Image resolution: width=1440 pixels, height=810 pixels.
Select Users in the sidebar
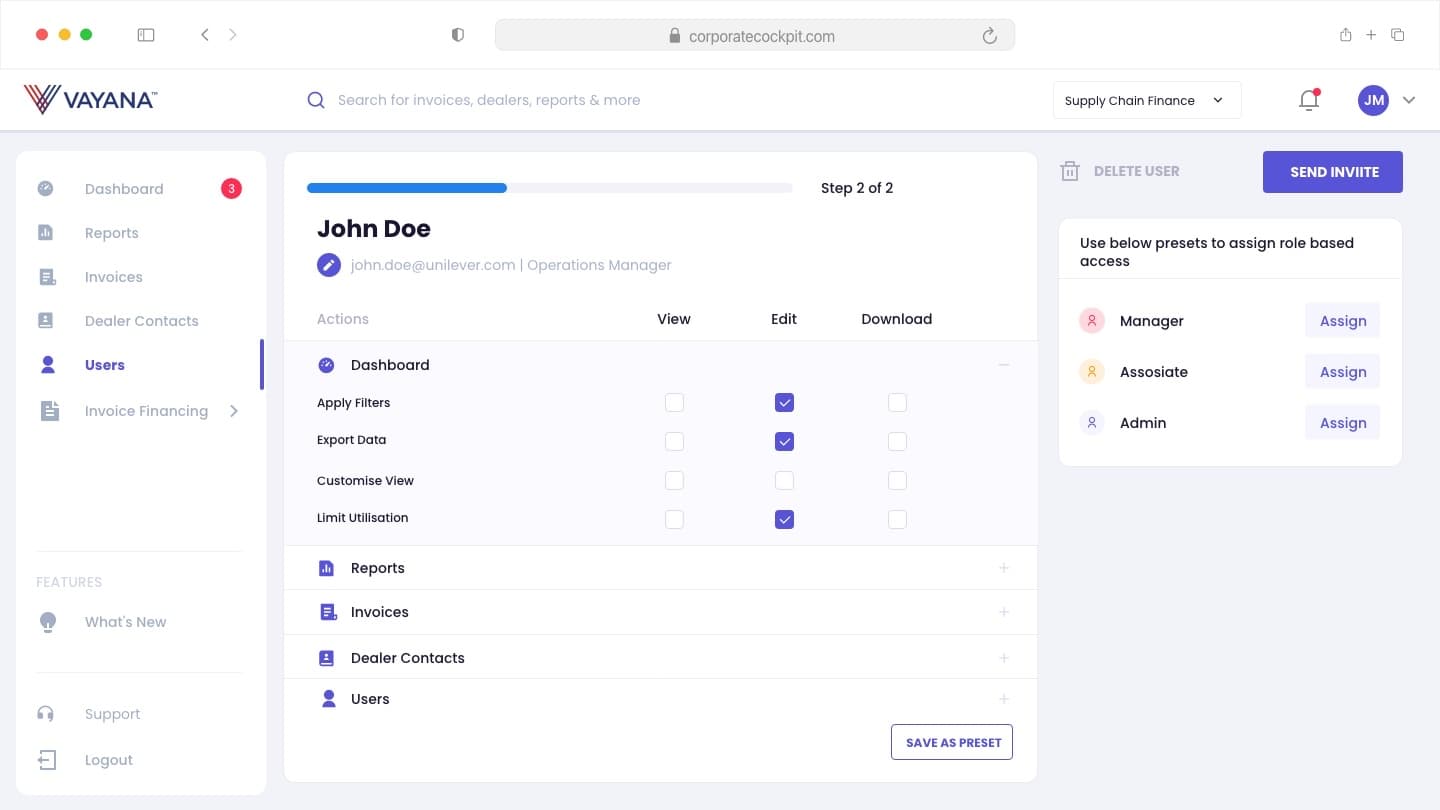105,365
